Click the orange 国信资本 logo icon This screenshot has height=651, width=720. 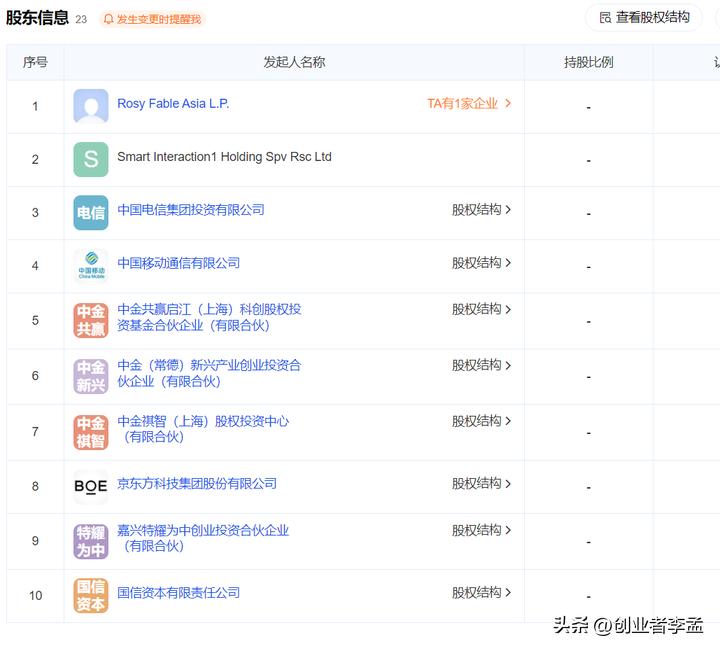coord(91,595)
